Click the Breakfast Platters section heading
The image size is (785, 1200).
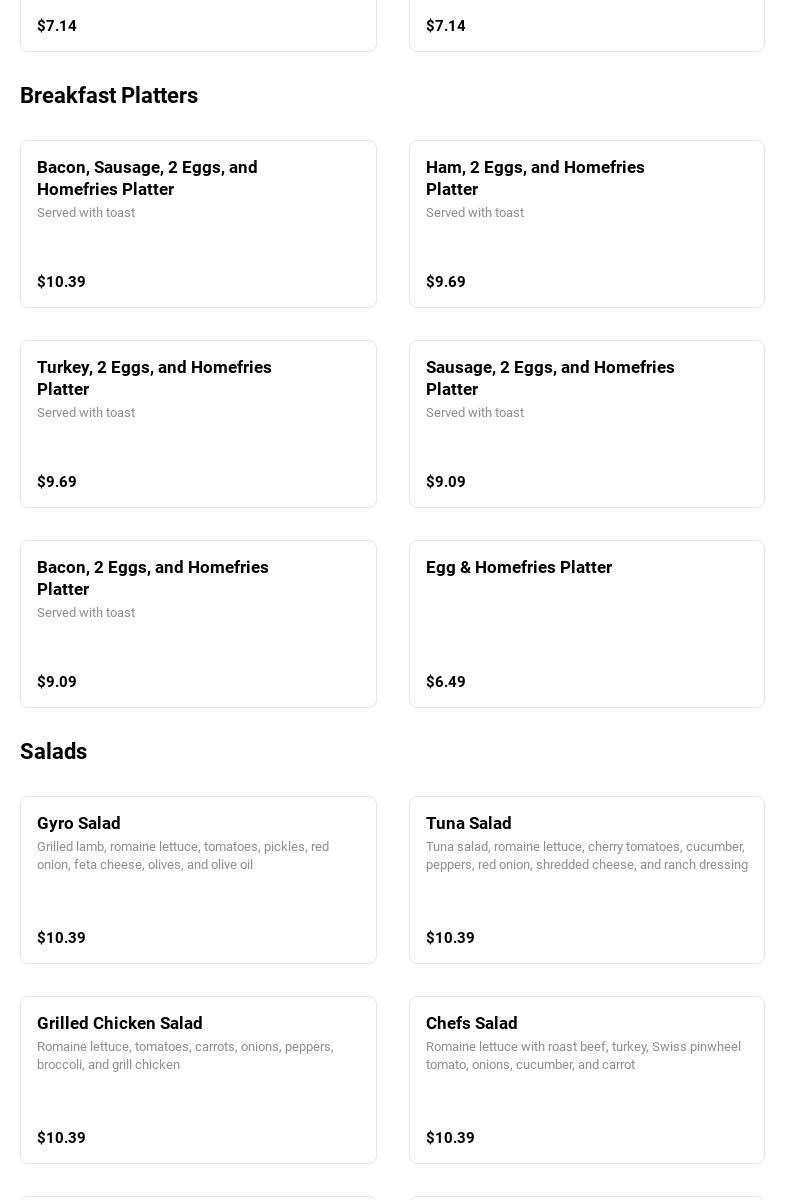click(109, 96)
